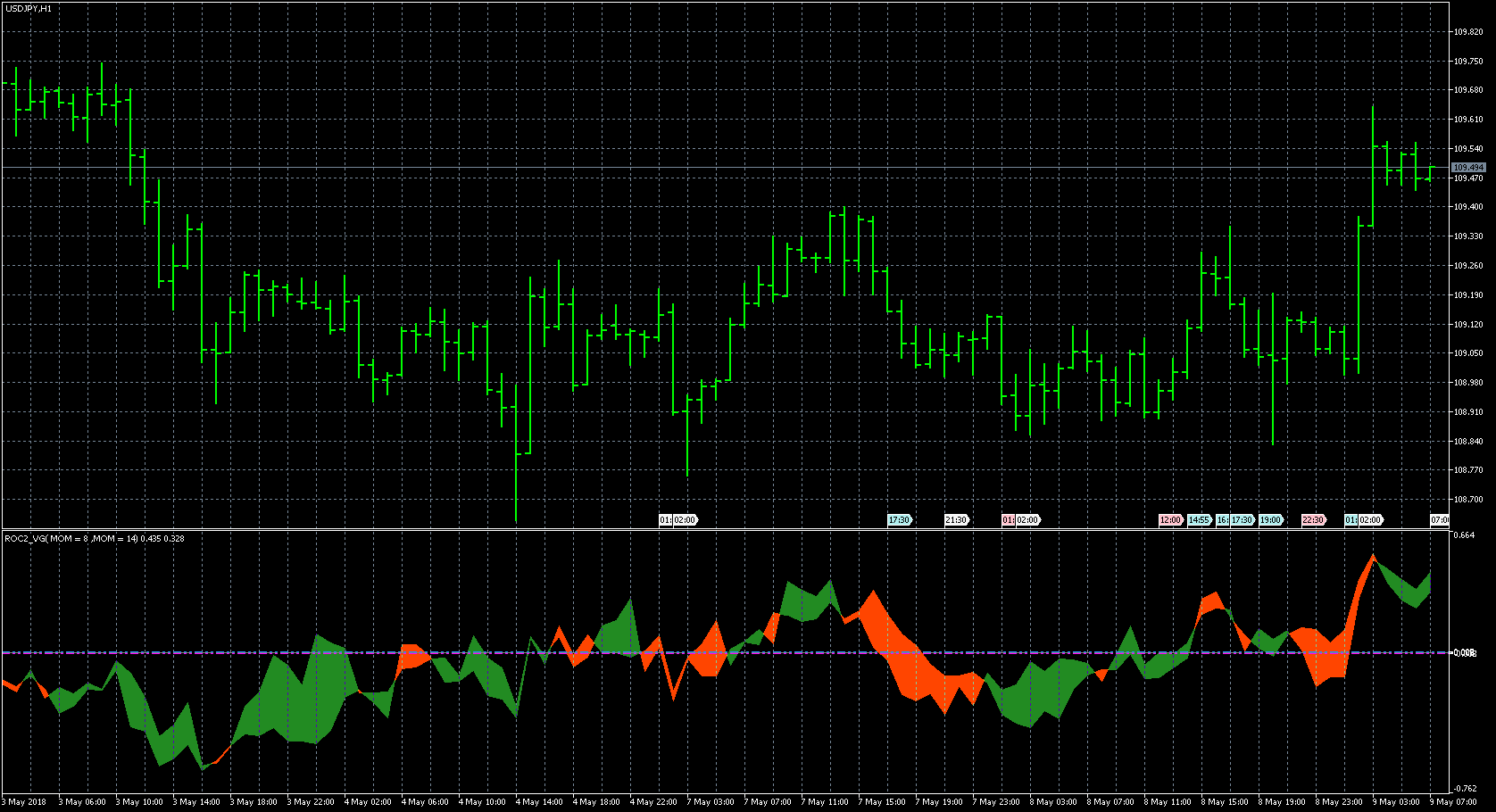Click the 109.820 price scale label
Viewport: 1496px width, 812px height.
1467,32
